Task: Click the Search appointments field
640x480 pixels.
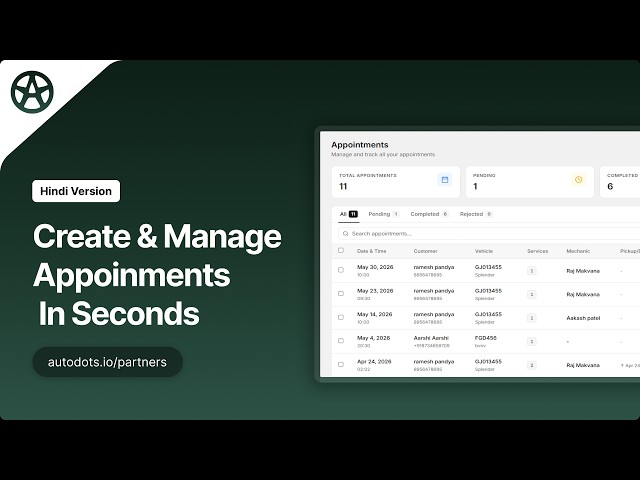Action: point(489,233)
